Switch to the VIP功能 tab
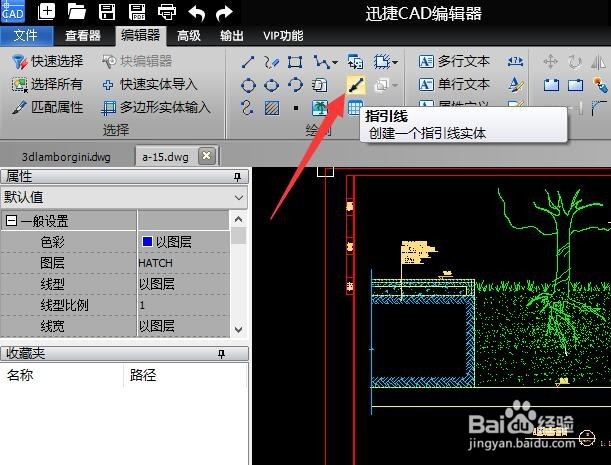 [x=283, y=36]
